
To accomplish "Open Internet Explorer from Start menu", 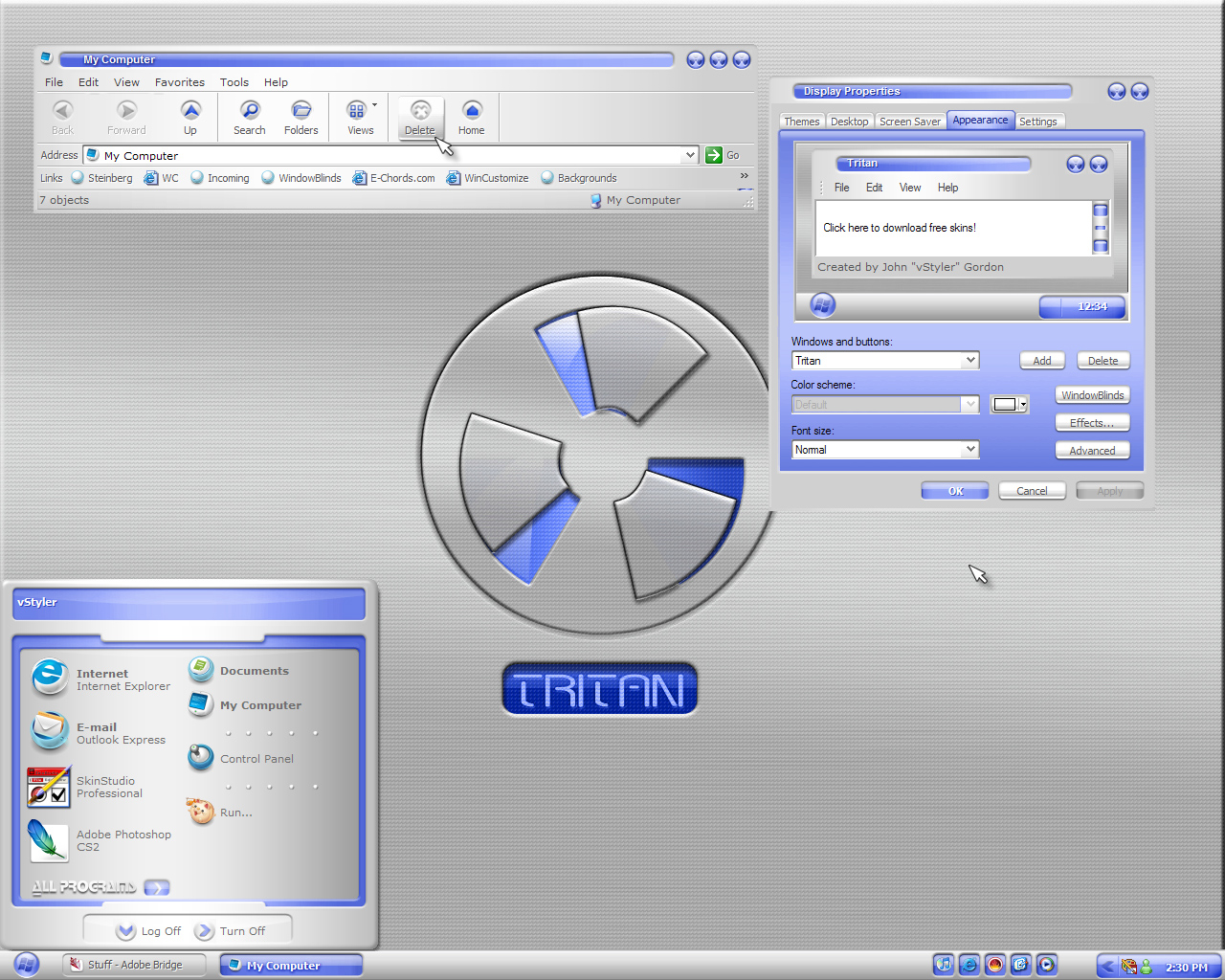I will tap(101, 679).
